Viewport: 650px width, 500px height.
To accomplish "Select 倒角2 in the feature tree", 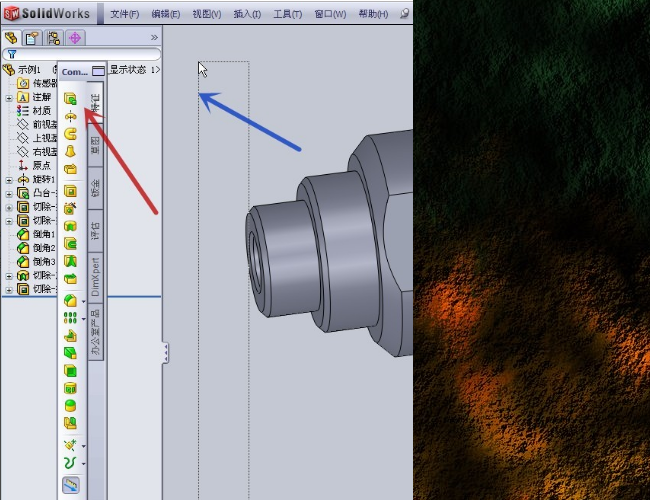I will click(36, 248).
